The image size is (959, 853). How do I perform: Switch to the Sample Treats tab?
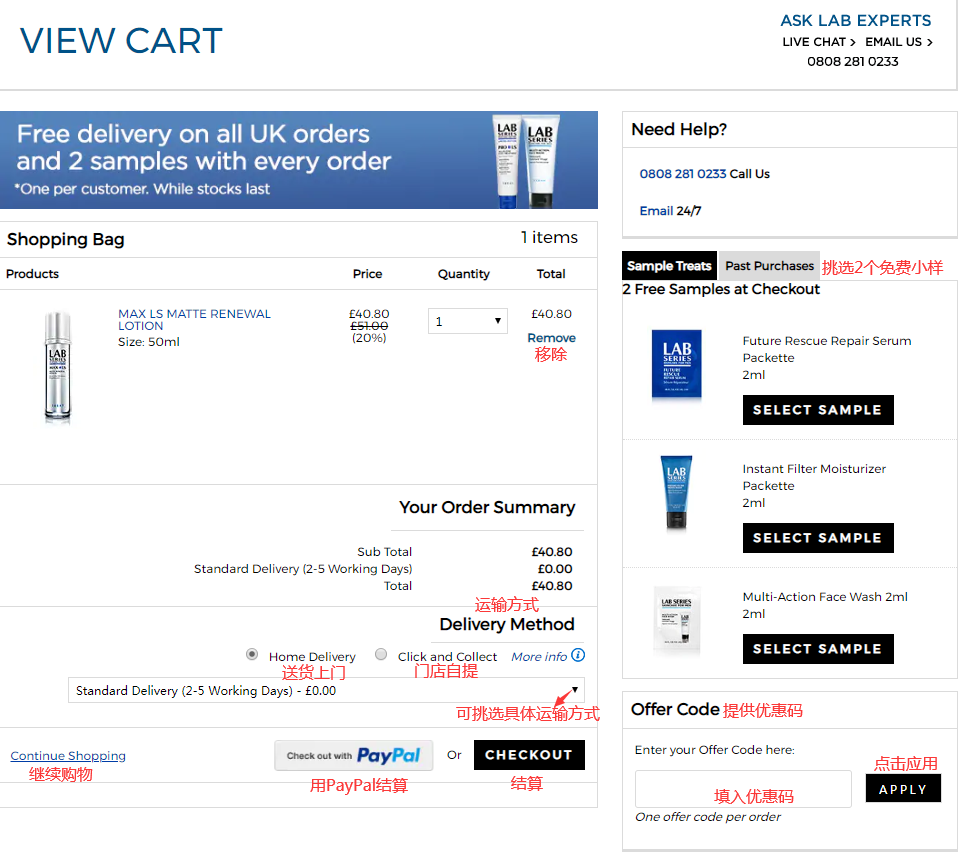point(669,266)
